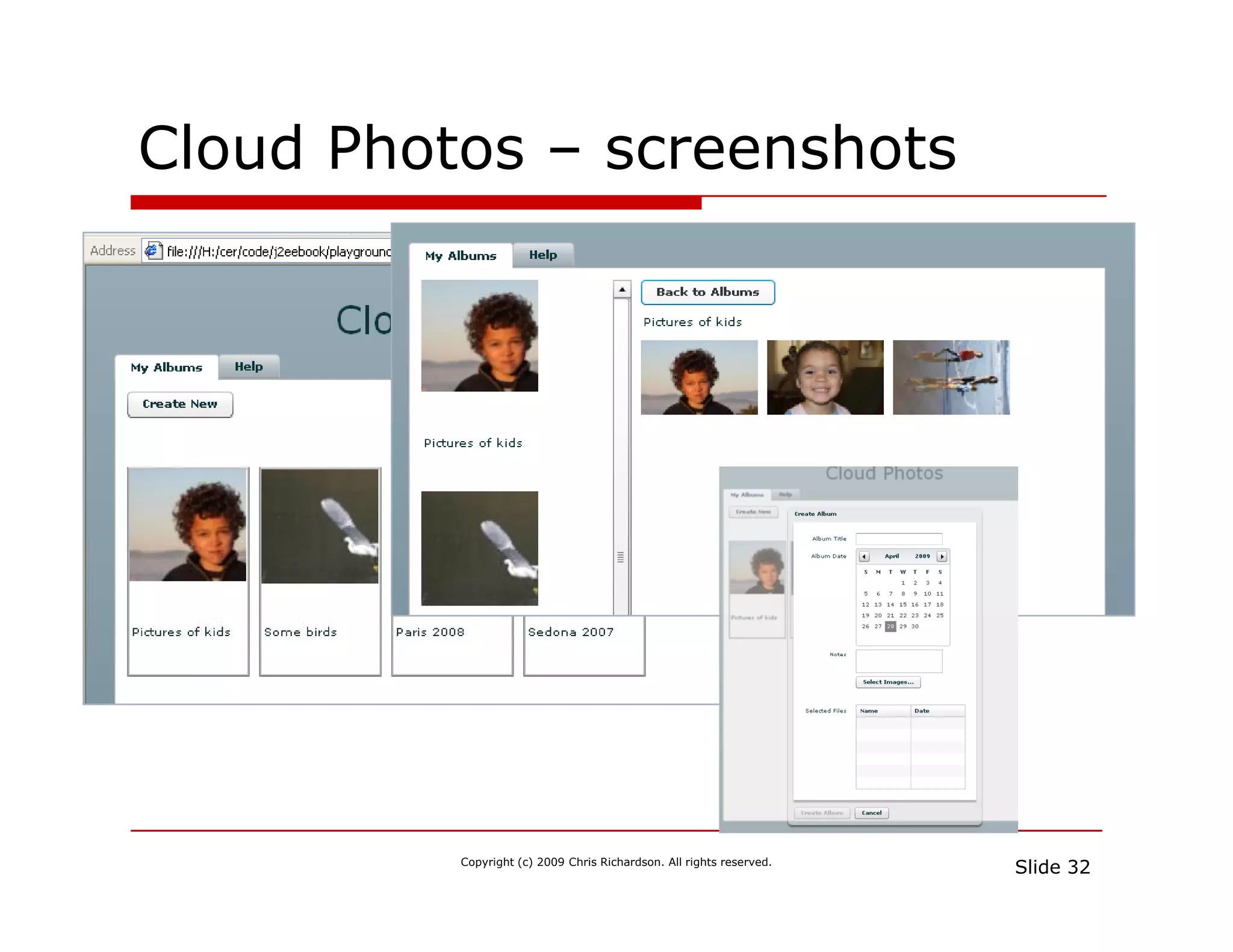Click the Select Images... button
Image resolution: width=1233 pixels, height=952 pixels.
coord(888,682)
